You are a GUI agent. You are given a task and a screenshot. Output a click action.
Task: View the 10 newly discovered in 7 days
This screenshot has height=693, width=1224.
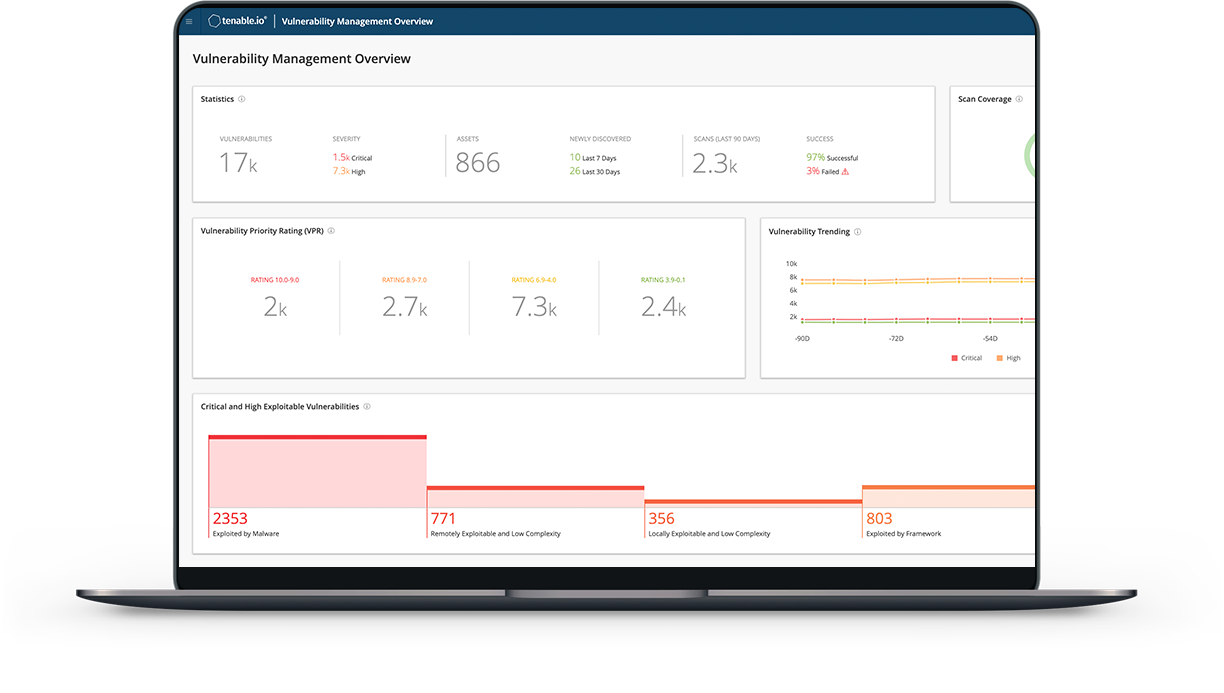575,158
